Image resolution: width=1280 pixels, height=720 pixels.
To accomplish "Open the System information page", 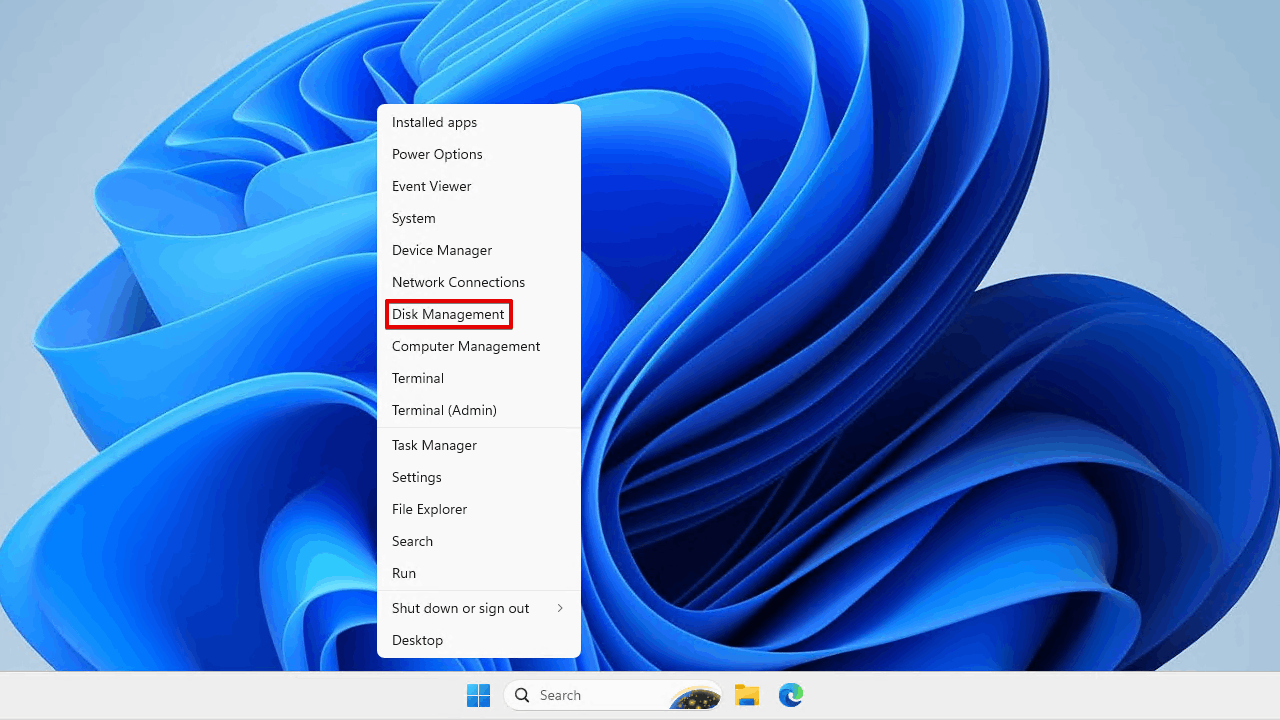I will 413,218.
